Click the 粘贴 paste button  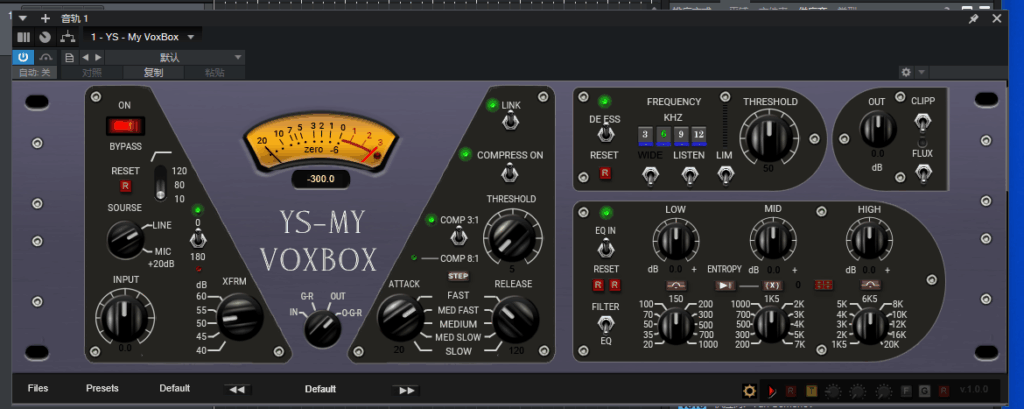coord(215,73)
